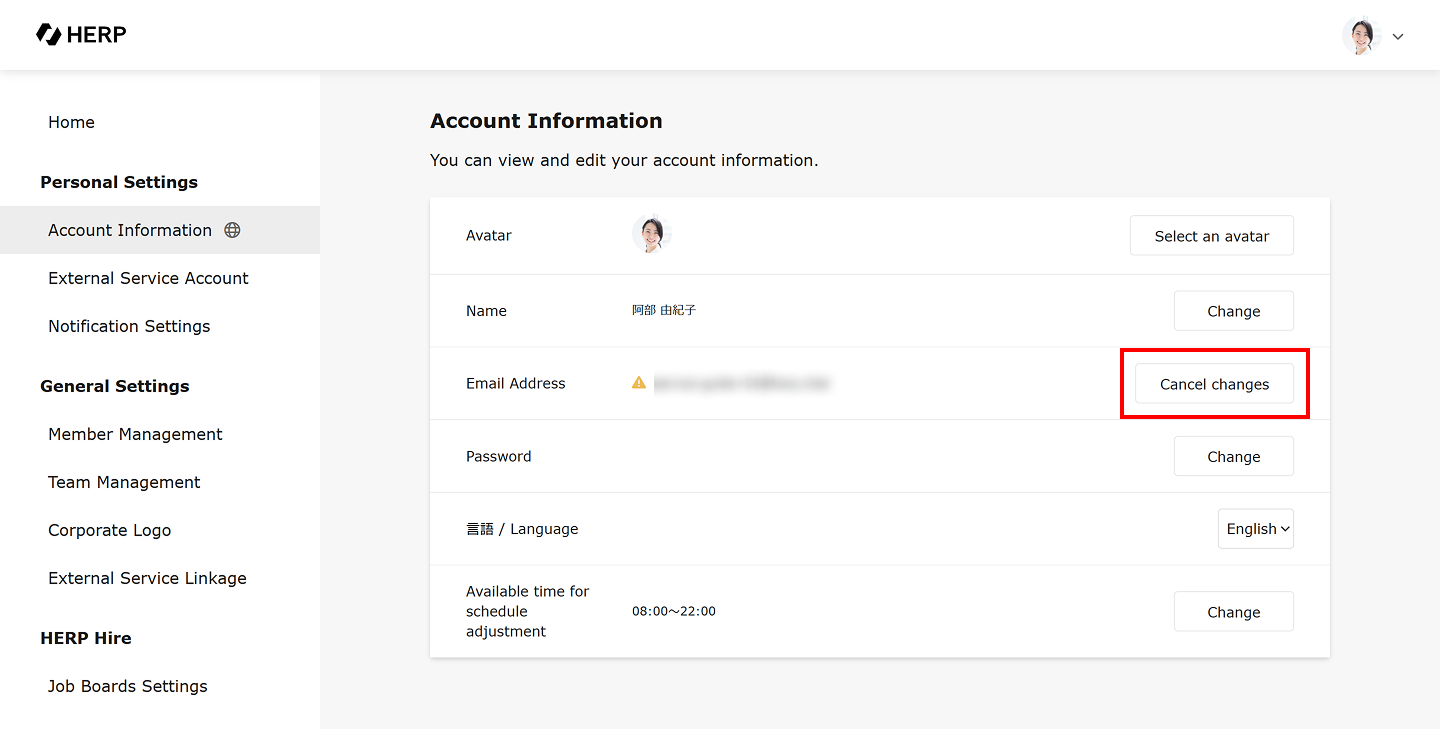This screenshot has height=729, width=1440.
Task: Open Team Management in sidebar
Action: click(124, 482)
